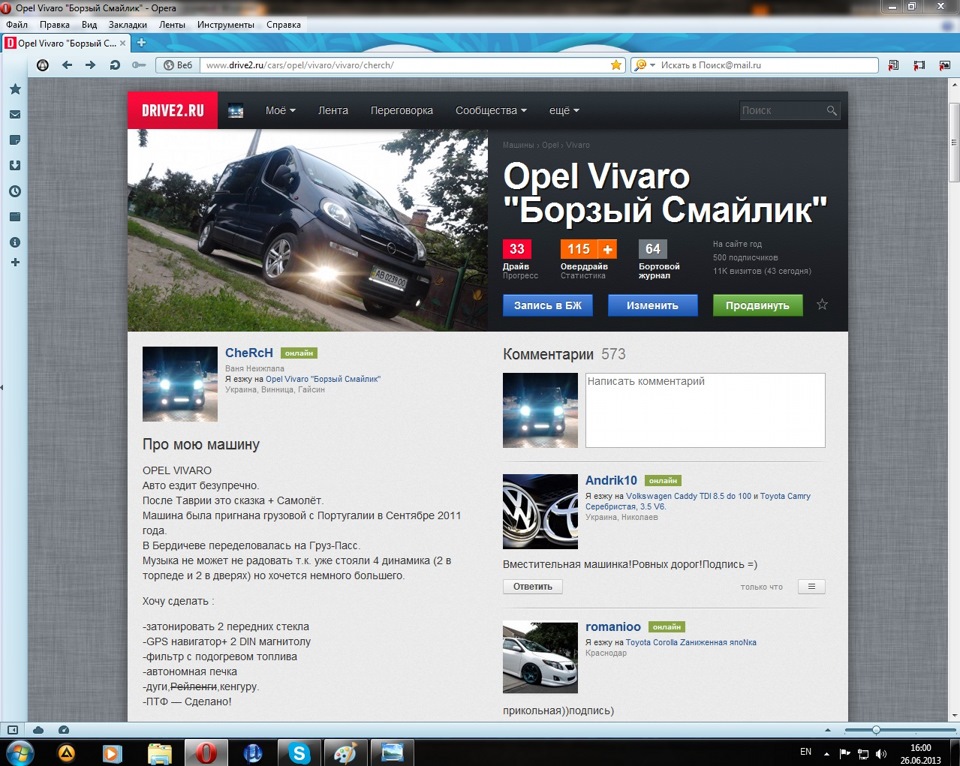The width and height of the screenshot is (960, 766).
Task: Click the small car icon beside DRIVE2 logo
Action: pos(236,111)
